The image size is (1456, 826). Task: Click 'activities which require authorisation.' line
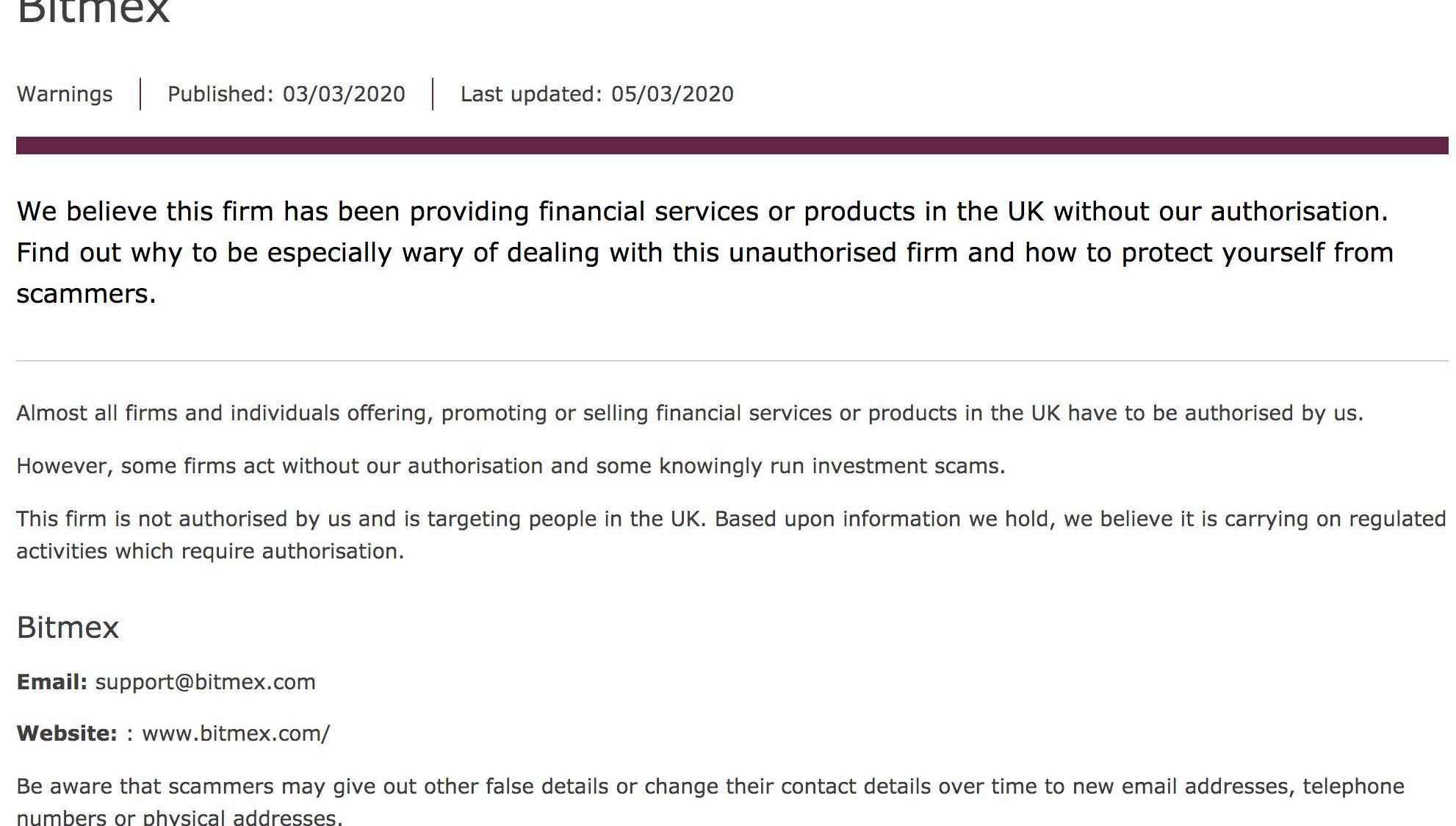(x=210, y=551)
